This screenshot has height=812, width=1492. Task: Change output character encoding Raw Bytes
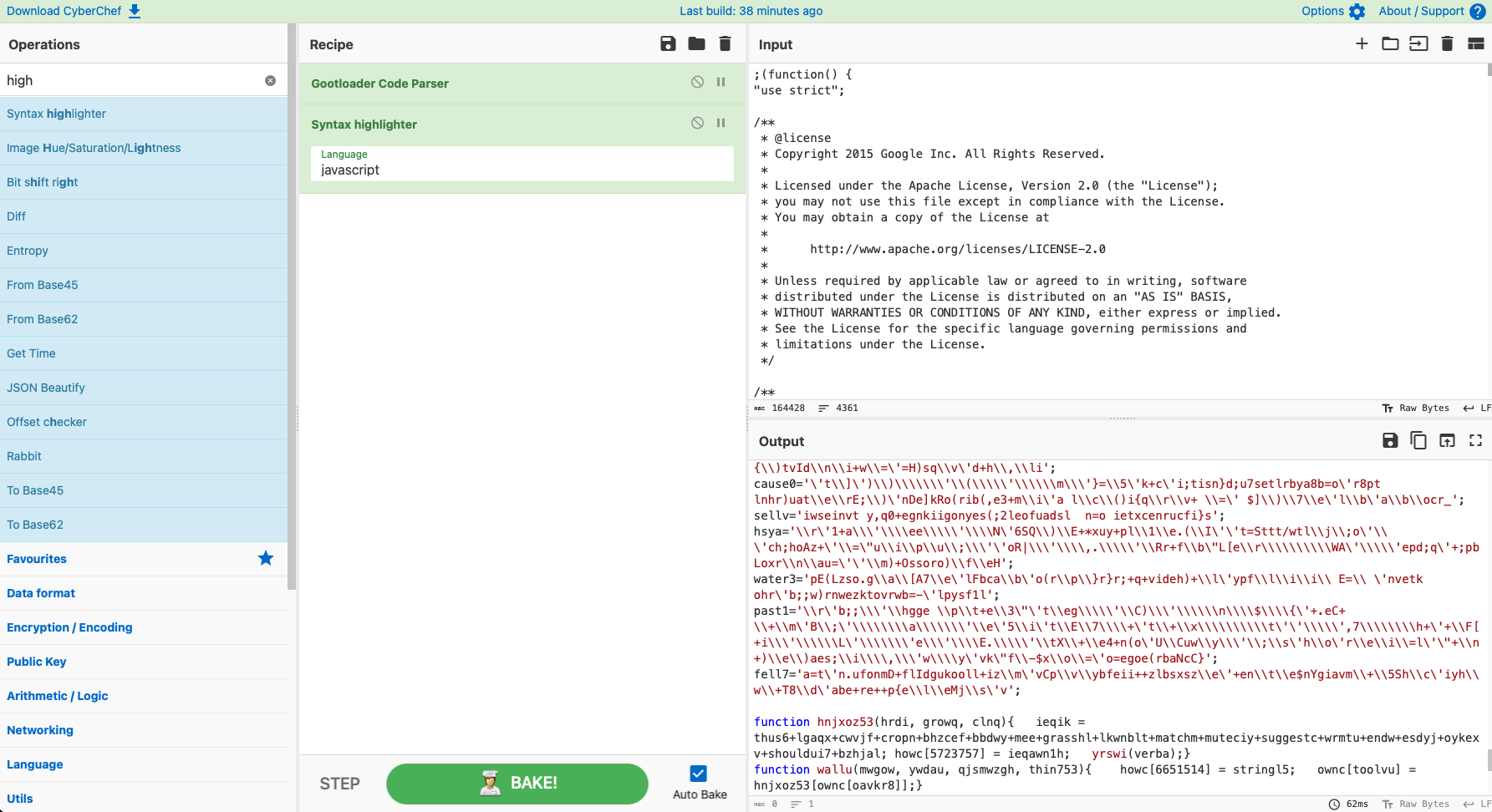pyautogui.click(x=1416, y=804)
